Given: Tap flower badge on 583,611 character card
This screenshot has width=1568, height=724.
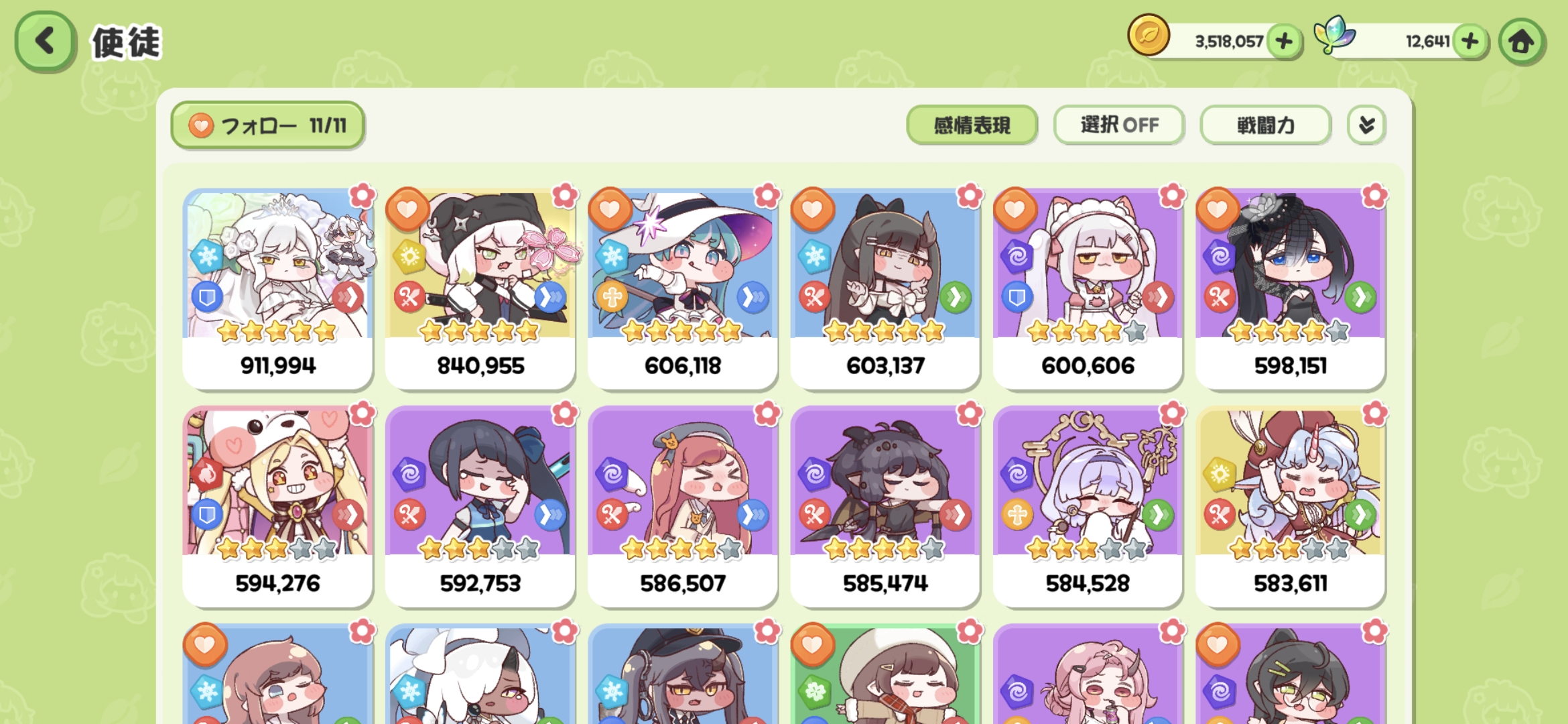Looking at the screenshot, I should (1374, 414).
